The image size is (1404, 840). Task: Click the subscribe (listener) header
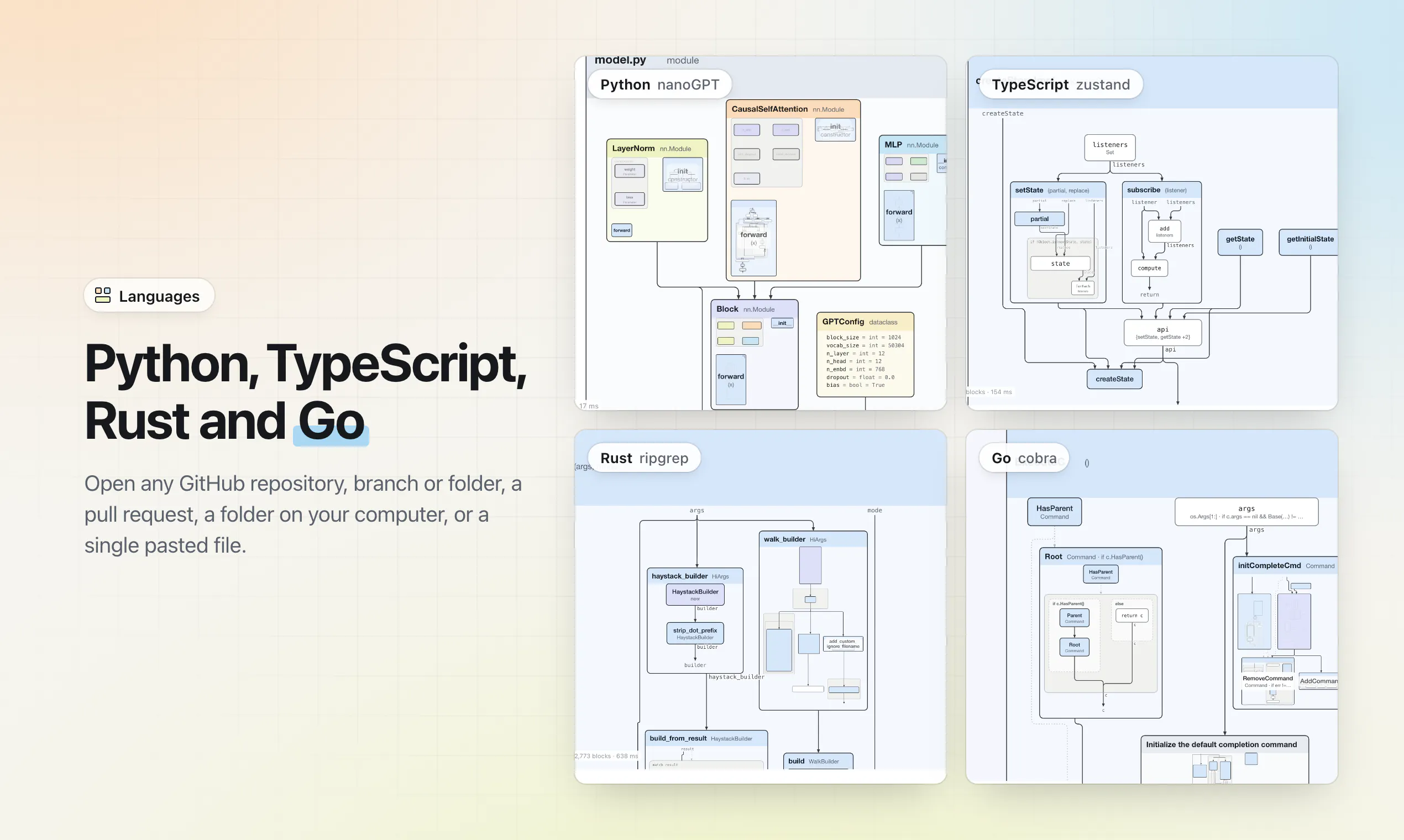pos(1161,190)
